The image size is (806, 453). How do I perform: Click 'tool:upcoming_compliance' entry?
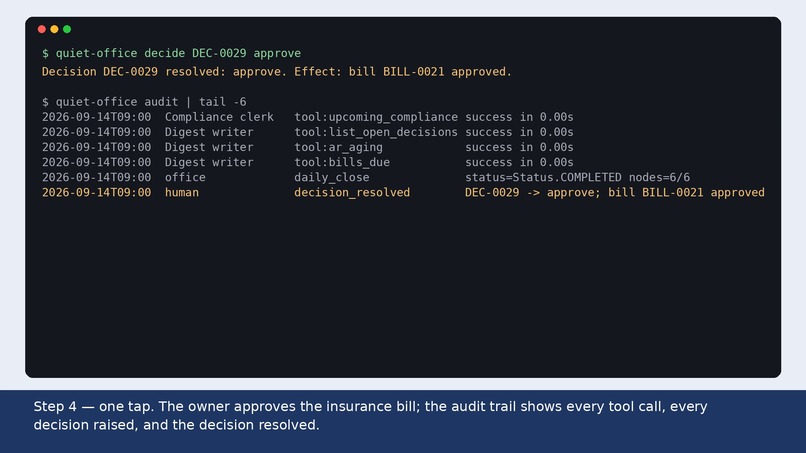pos(376,117)
